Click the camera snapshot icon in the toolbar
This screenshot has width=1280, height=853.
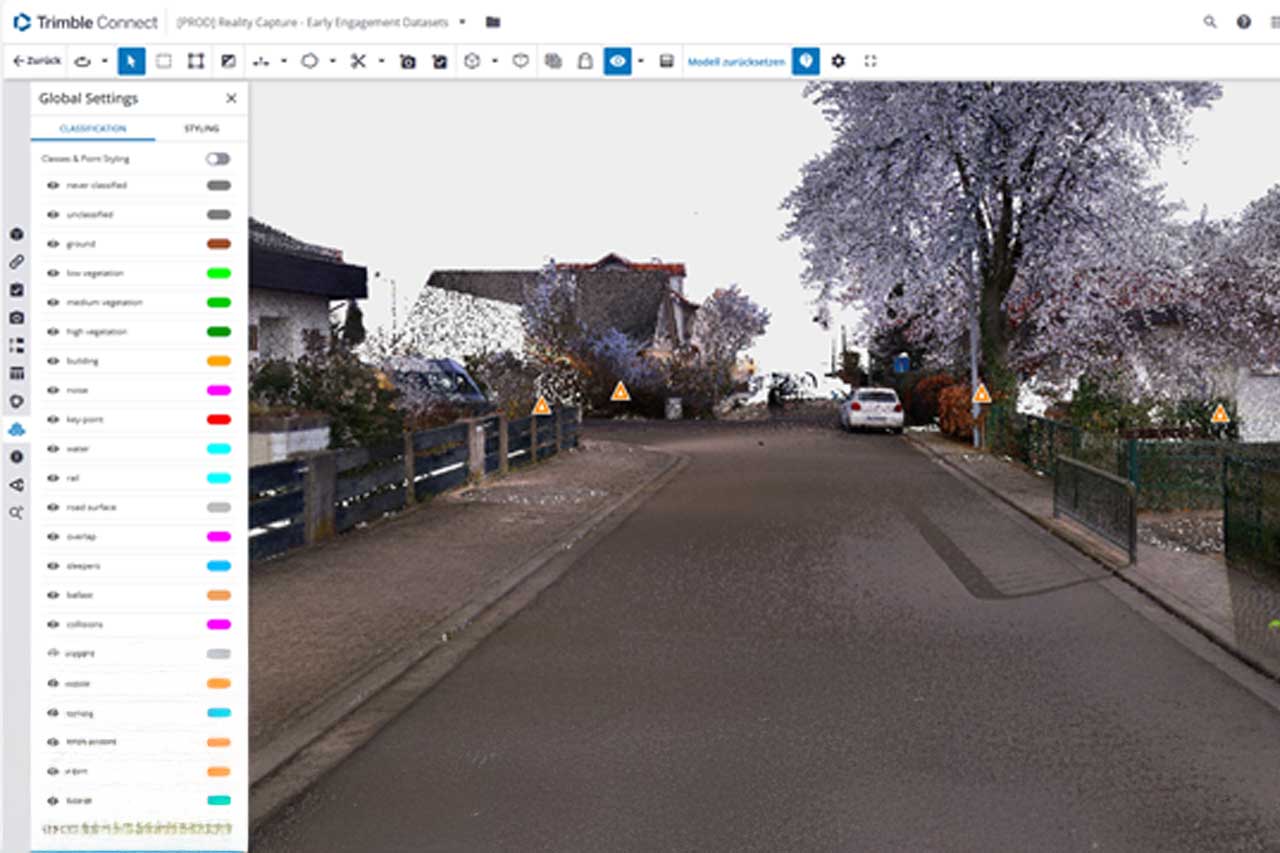407,61
